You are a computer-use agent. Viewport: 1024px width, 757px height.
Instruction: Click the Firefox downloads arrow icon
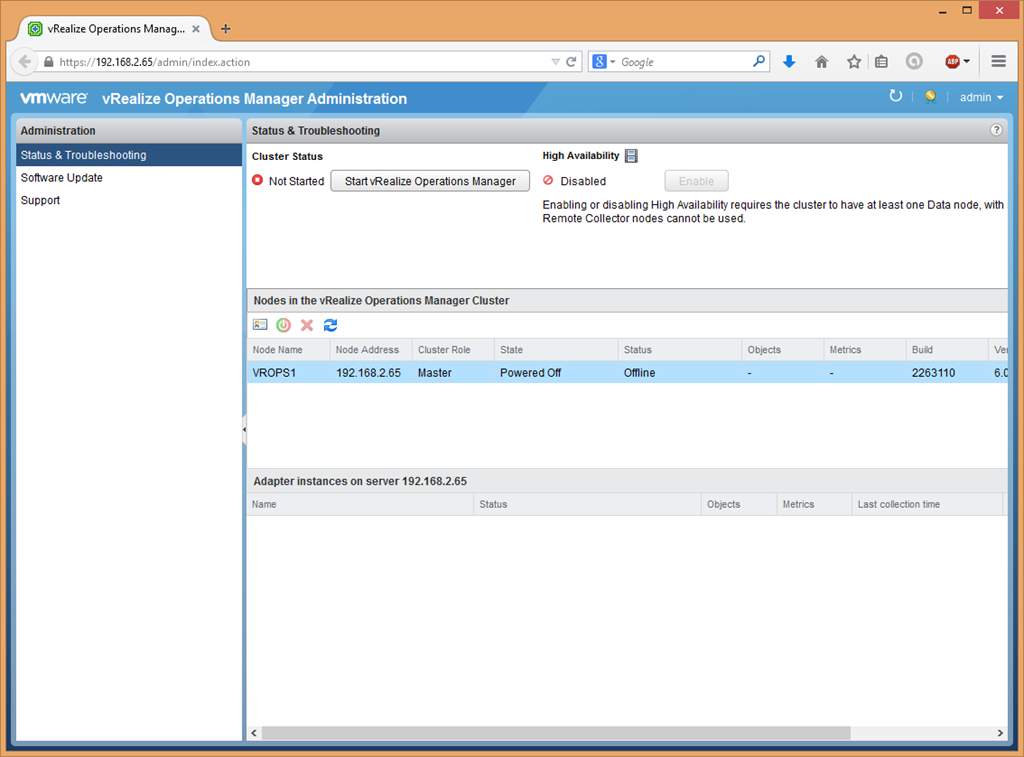click(x=789, y=62)
